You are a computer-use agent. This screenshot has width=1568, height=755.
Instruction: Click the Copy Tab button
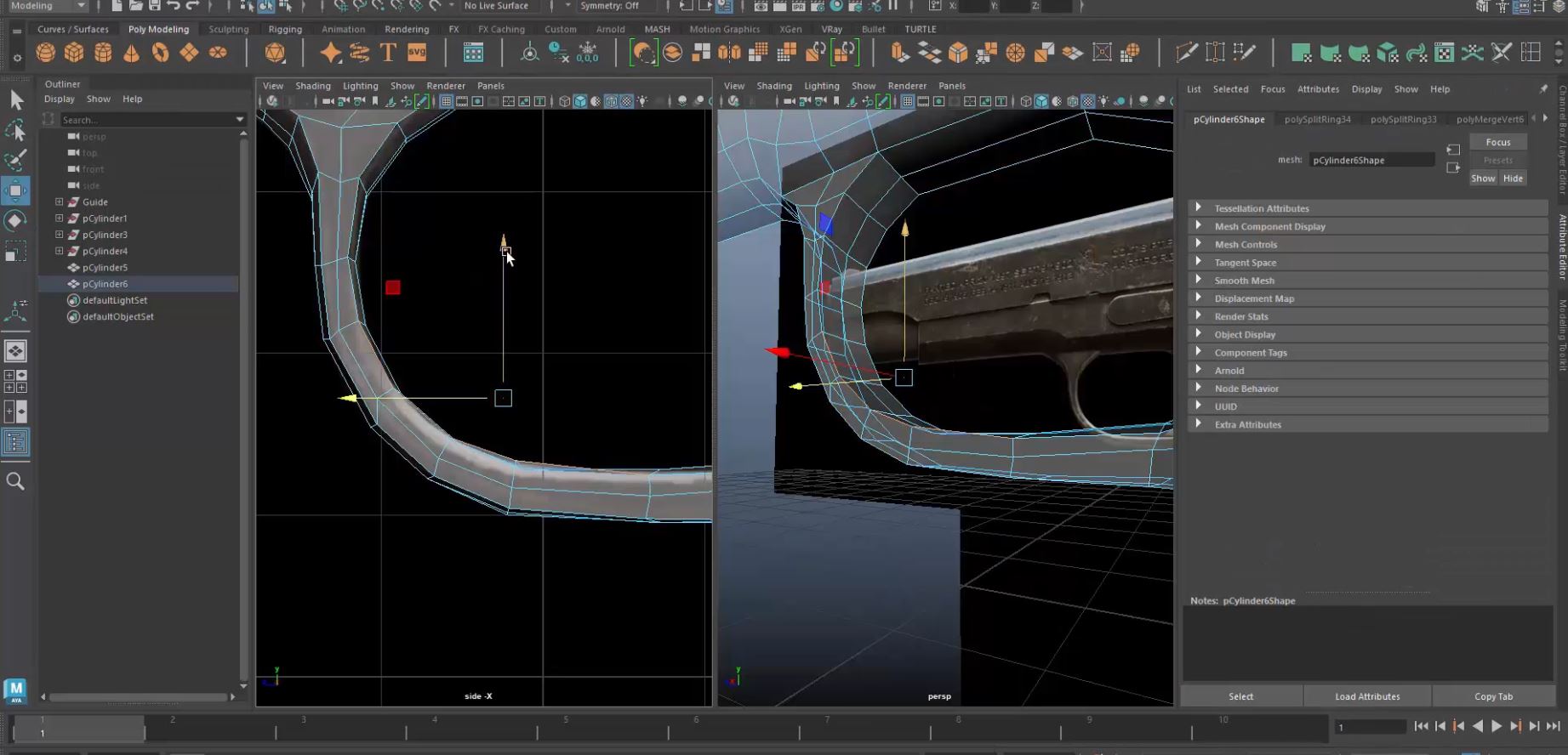pyautogui.click(x=1493, y=696)
